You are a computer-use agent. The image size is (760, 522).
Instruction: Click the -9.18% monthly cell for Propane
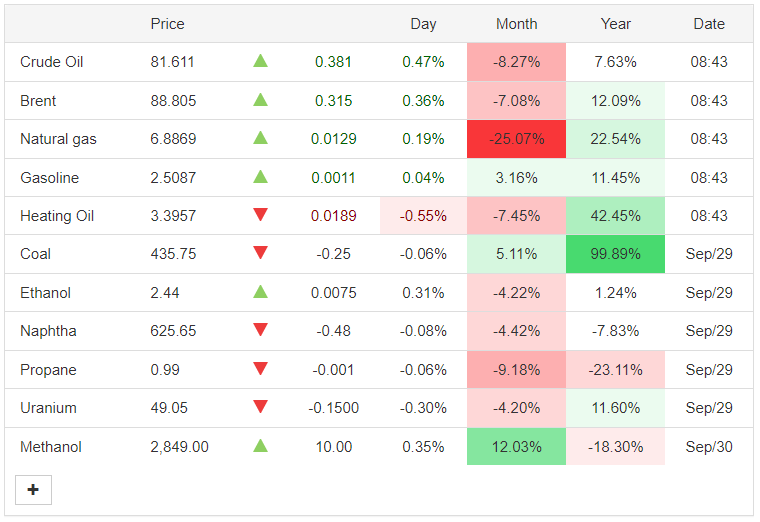click(517, 370)
